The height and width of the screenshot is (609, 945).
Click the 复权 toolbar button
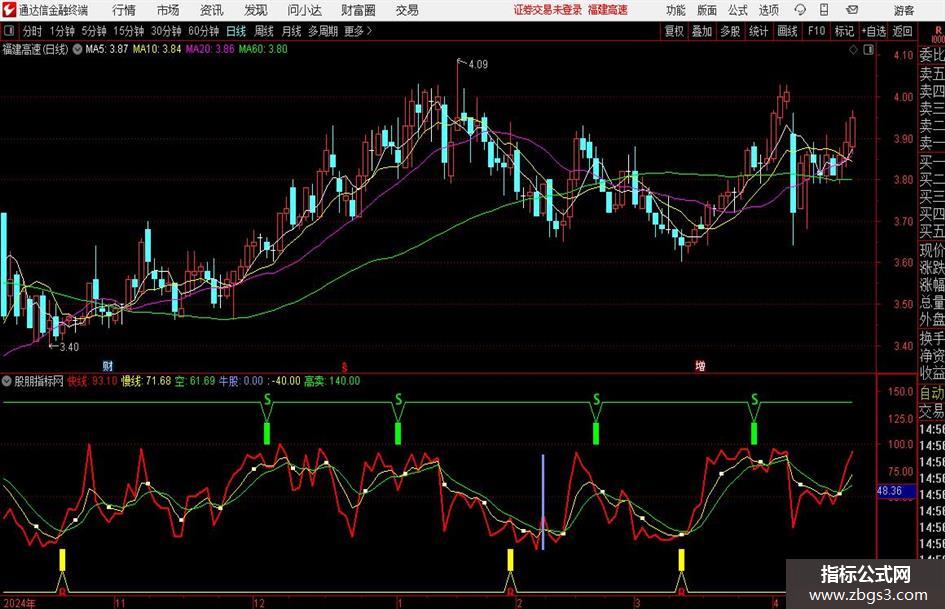[674, 31]
